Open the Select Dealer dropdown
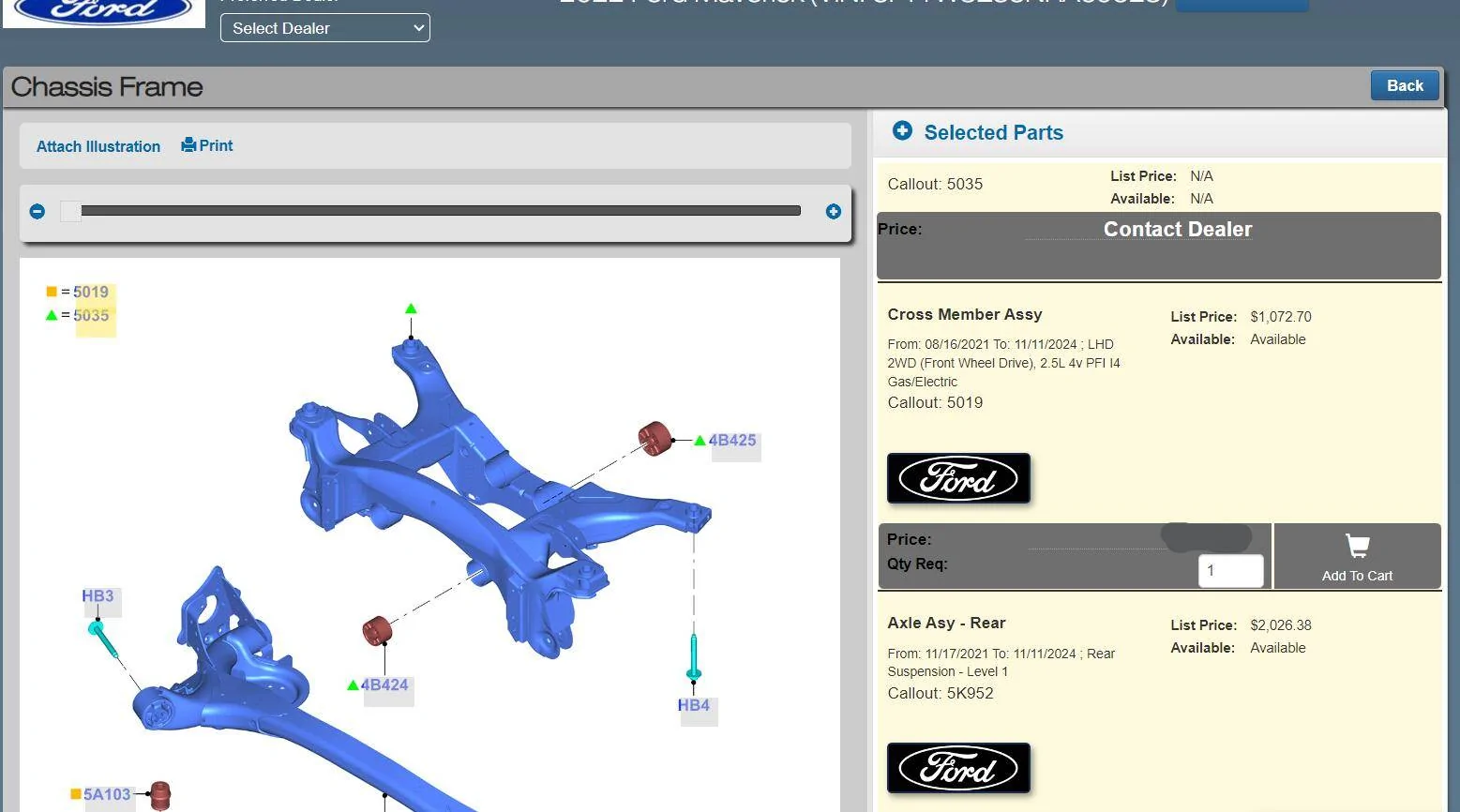The height and width of the screenshot is (812, 1460). [324, 28]
